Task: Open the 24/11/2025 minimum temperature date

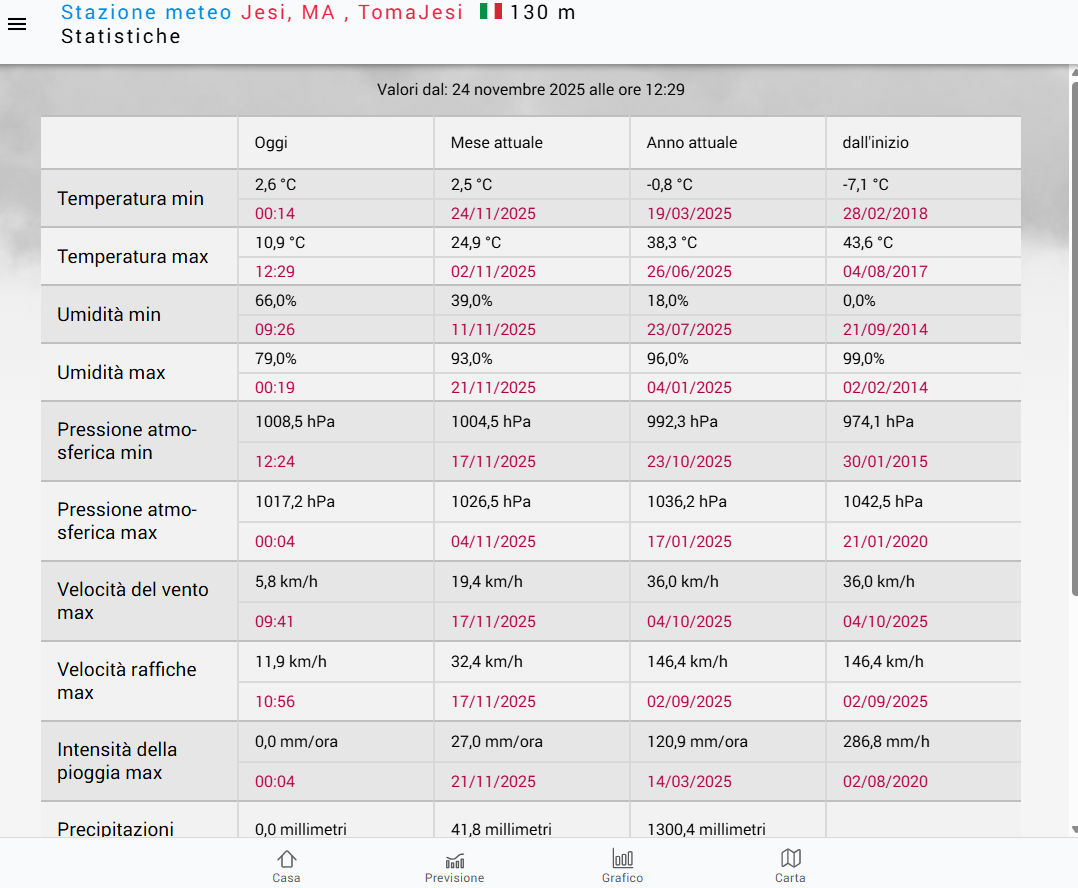Action: [x=493, y=213]
